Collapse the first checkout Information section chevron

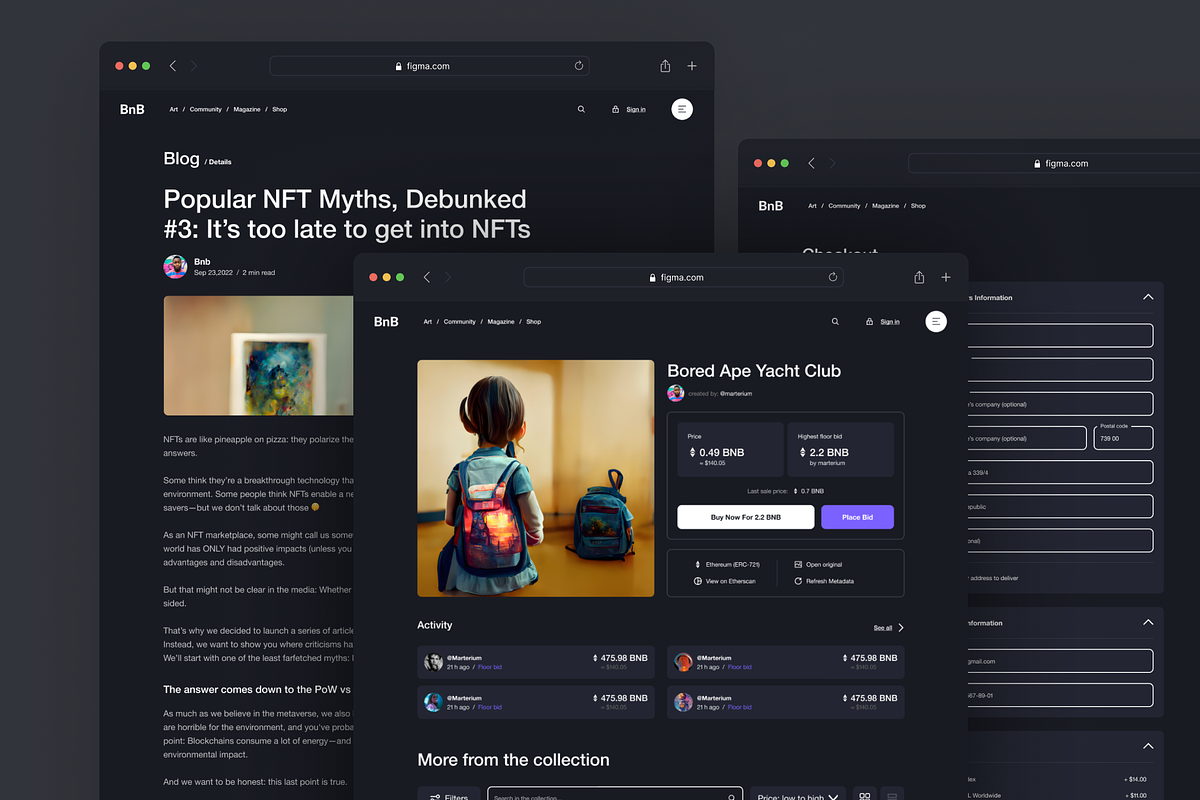pyautogui.click(x=1148, y=297)
